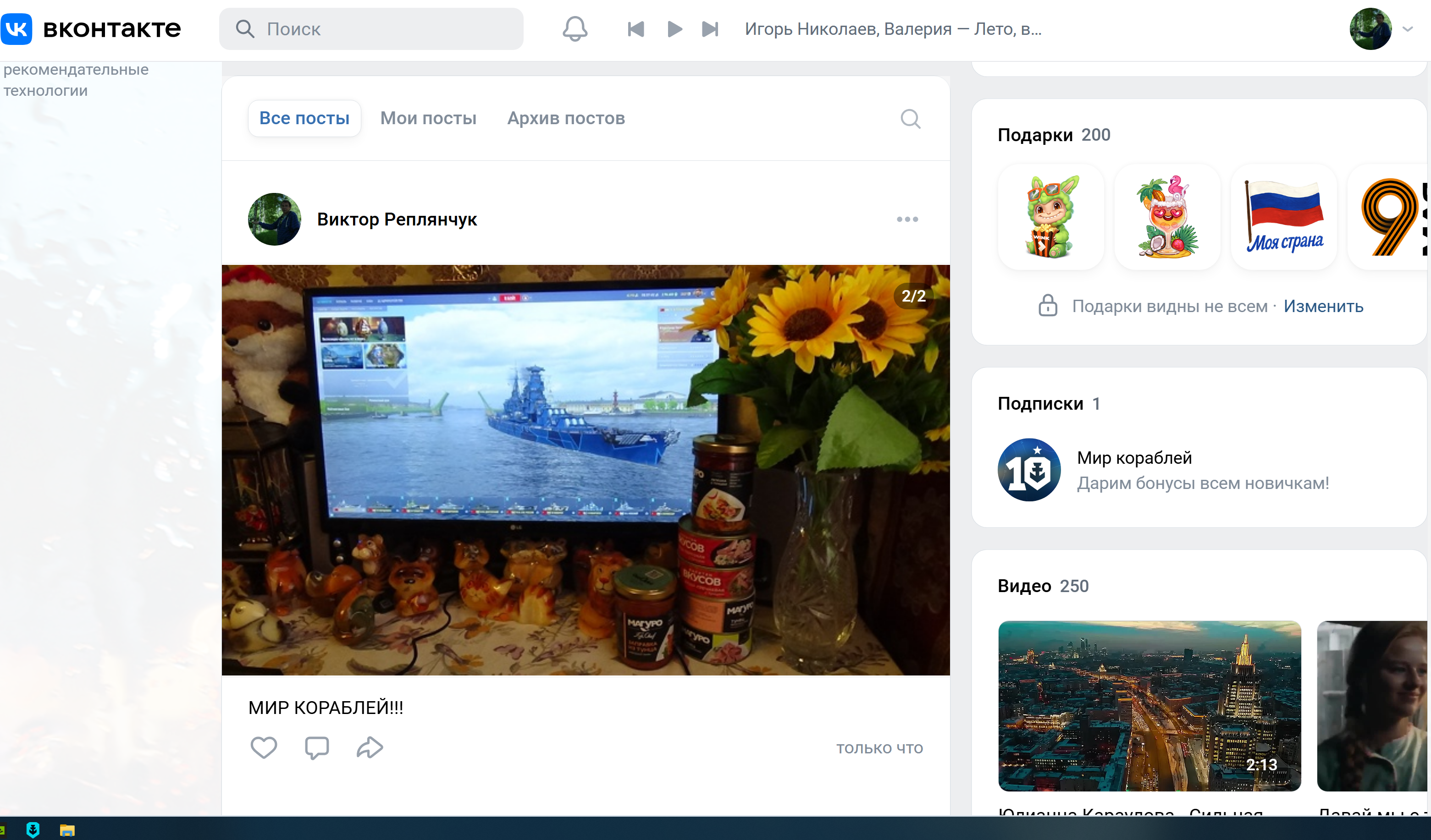Open the profile avatar menu in header

(1370, 29)
